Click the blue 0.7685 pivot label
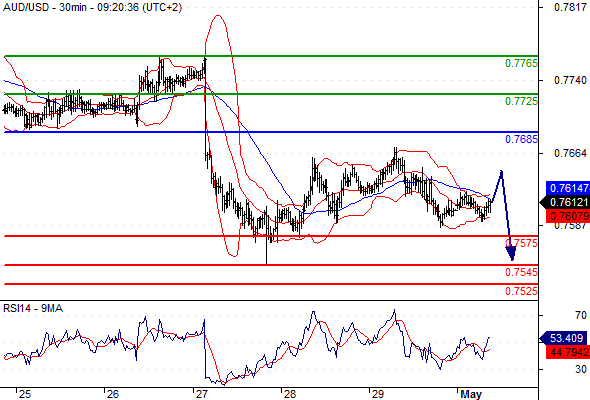The width and height of the screenshot is (590, 400). pyautogui.click(x=521, y=139)
